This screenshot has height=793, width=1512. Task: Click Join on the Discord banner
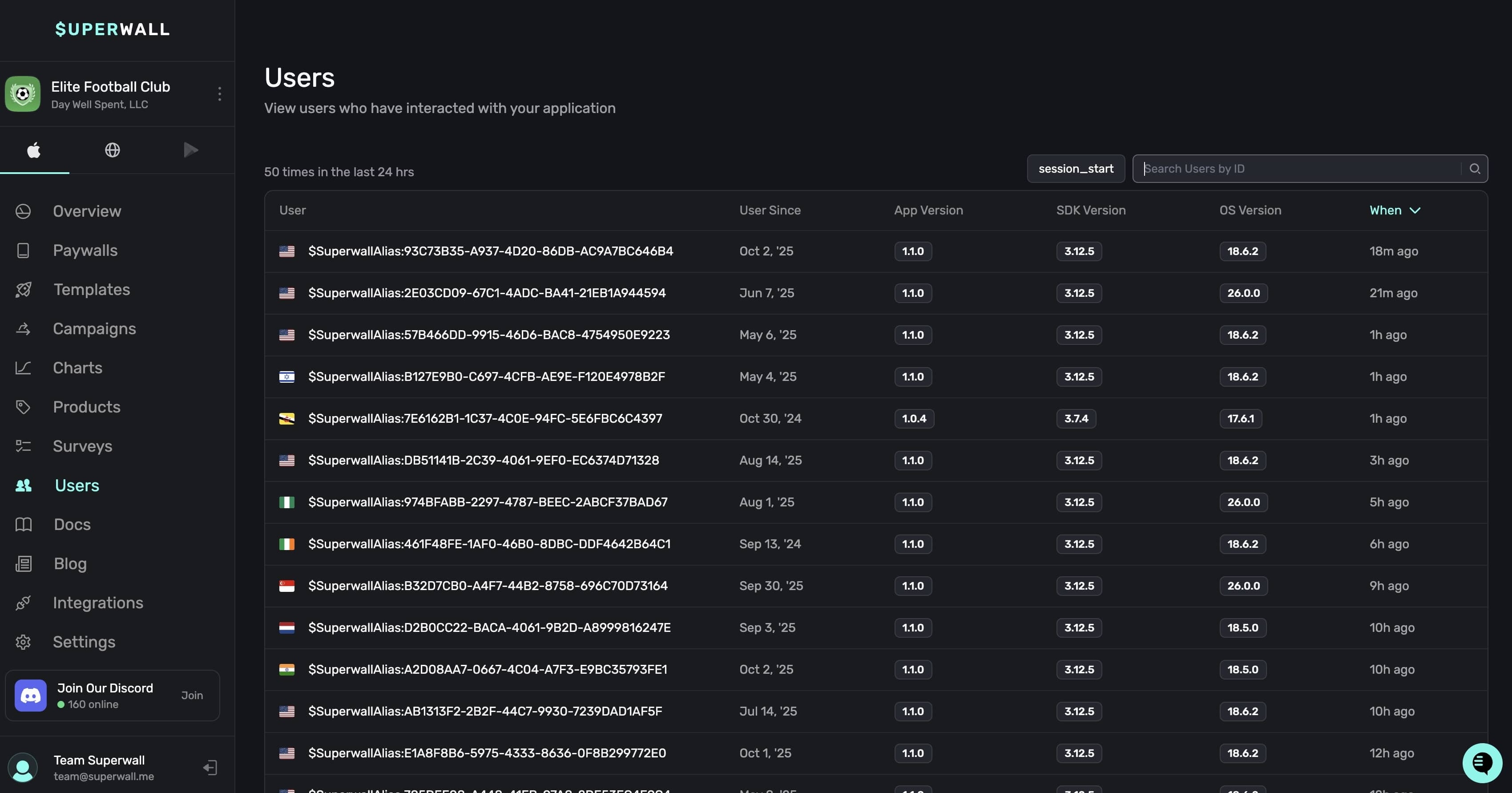coord(192,696)
